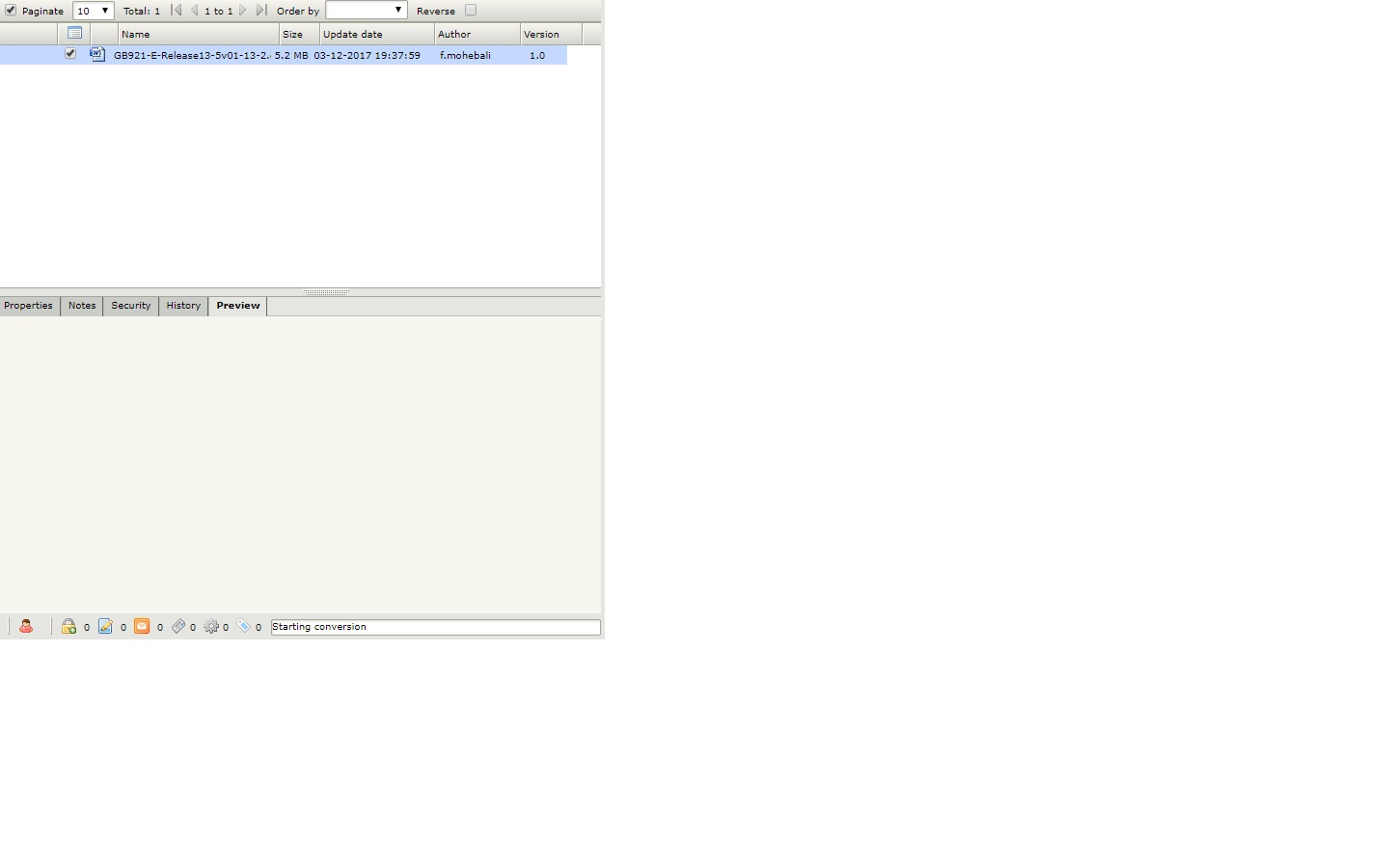The height and width of the screenshot is (868, 1389).
Task: Switch to the Security tab
Action: click(x=130, y=306)
